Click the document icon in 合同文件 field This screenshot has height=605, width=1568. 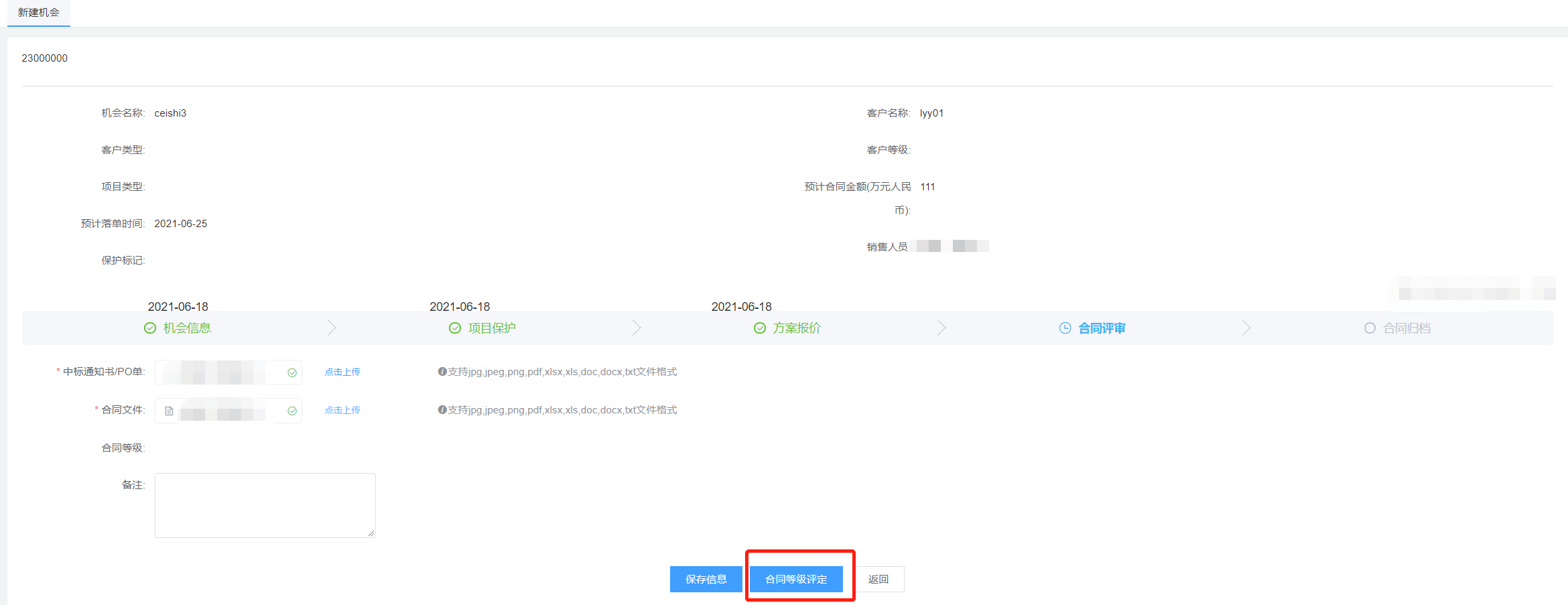(x=169, y=411)
